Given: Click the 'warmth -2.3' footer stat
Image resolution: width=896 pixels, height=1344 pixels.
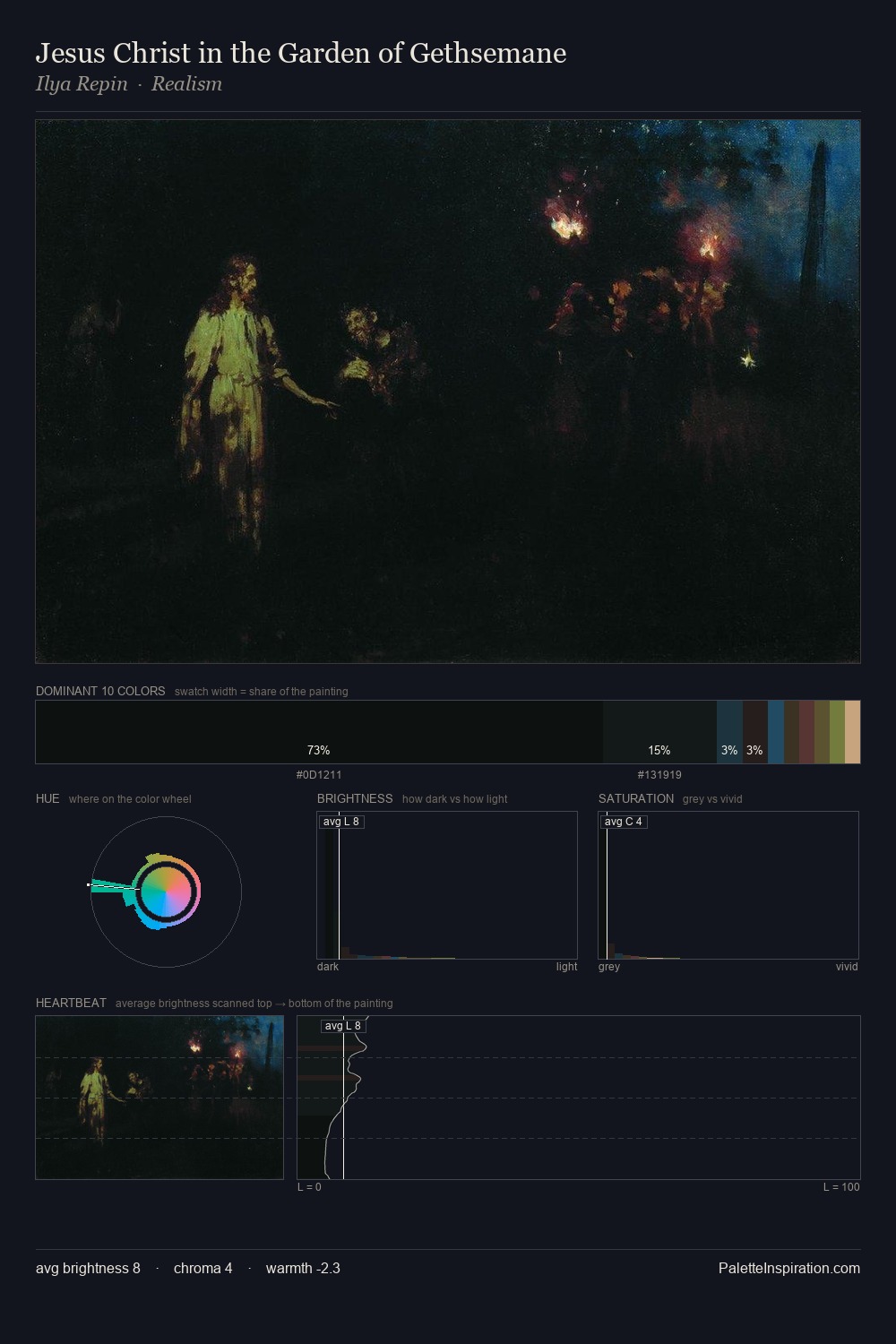Looking at the screenshot, I should [x=303, y=1268].
